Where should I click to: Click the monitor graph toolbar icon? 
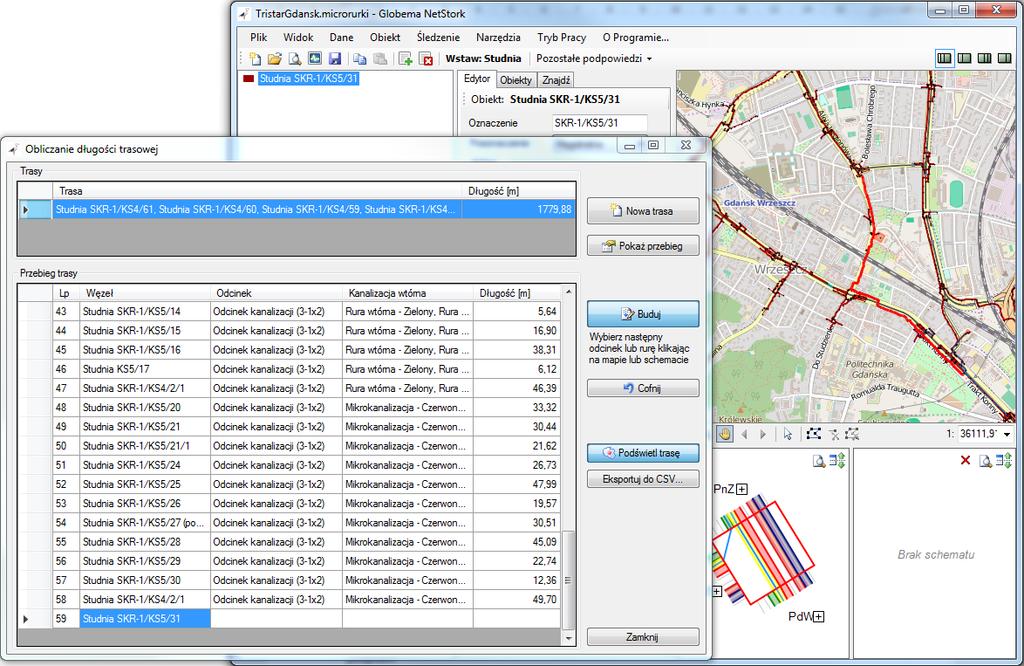click(x=315, y=58)
